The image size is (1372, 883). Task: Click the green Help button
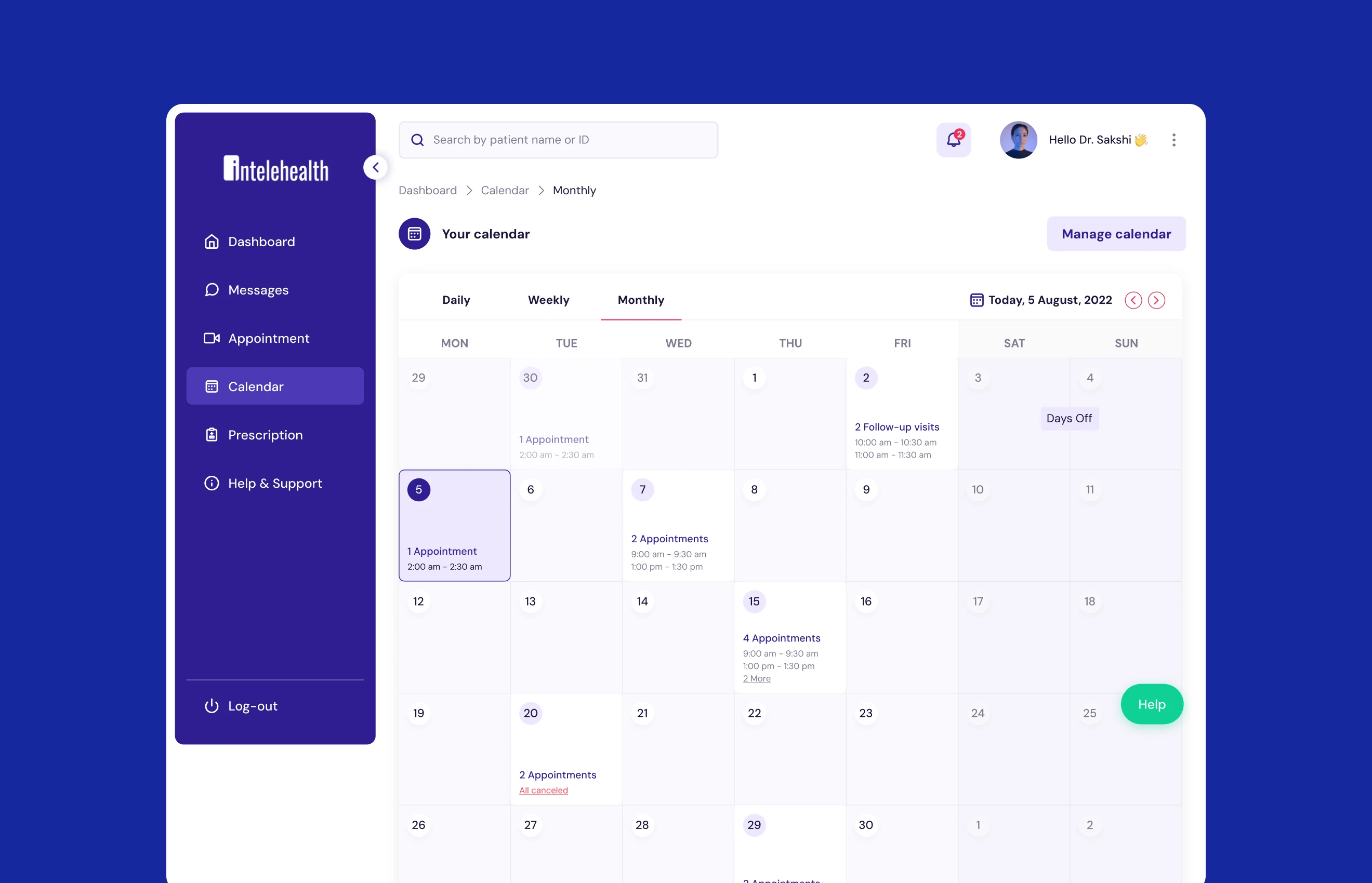coord(1151,704)
